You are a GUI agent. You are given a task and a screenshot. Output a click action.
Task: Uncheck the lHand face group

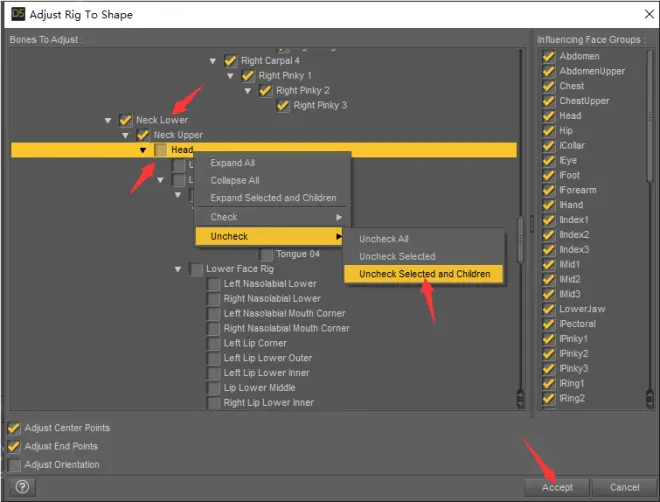pyautogui.click(x=548, y=205)
